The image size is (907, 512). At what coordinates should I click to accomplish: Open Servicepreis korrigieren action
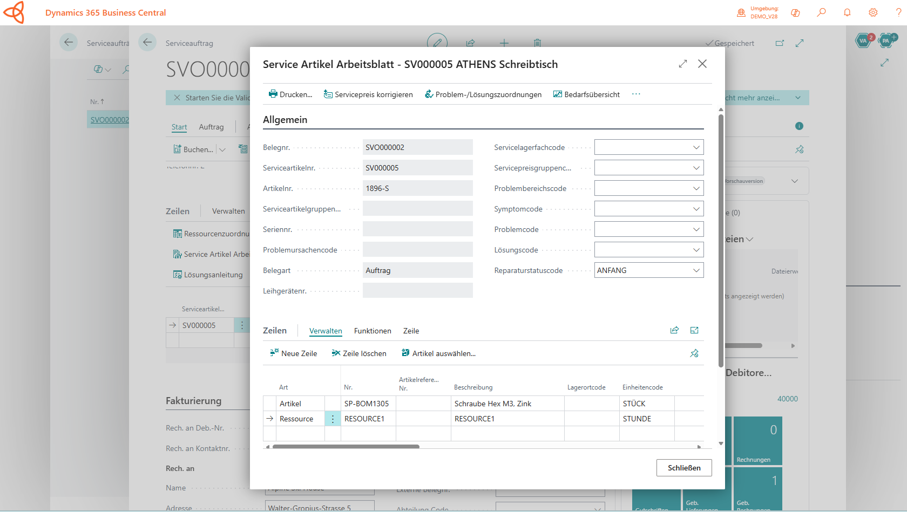tap(368, 94)
